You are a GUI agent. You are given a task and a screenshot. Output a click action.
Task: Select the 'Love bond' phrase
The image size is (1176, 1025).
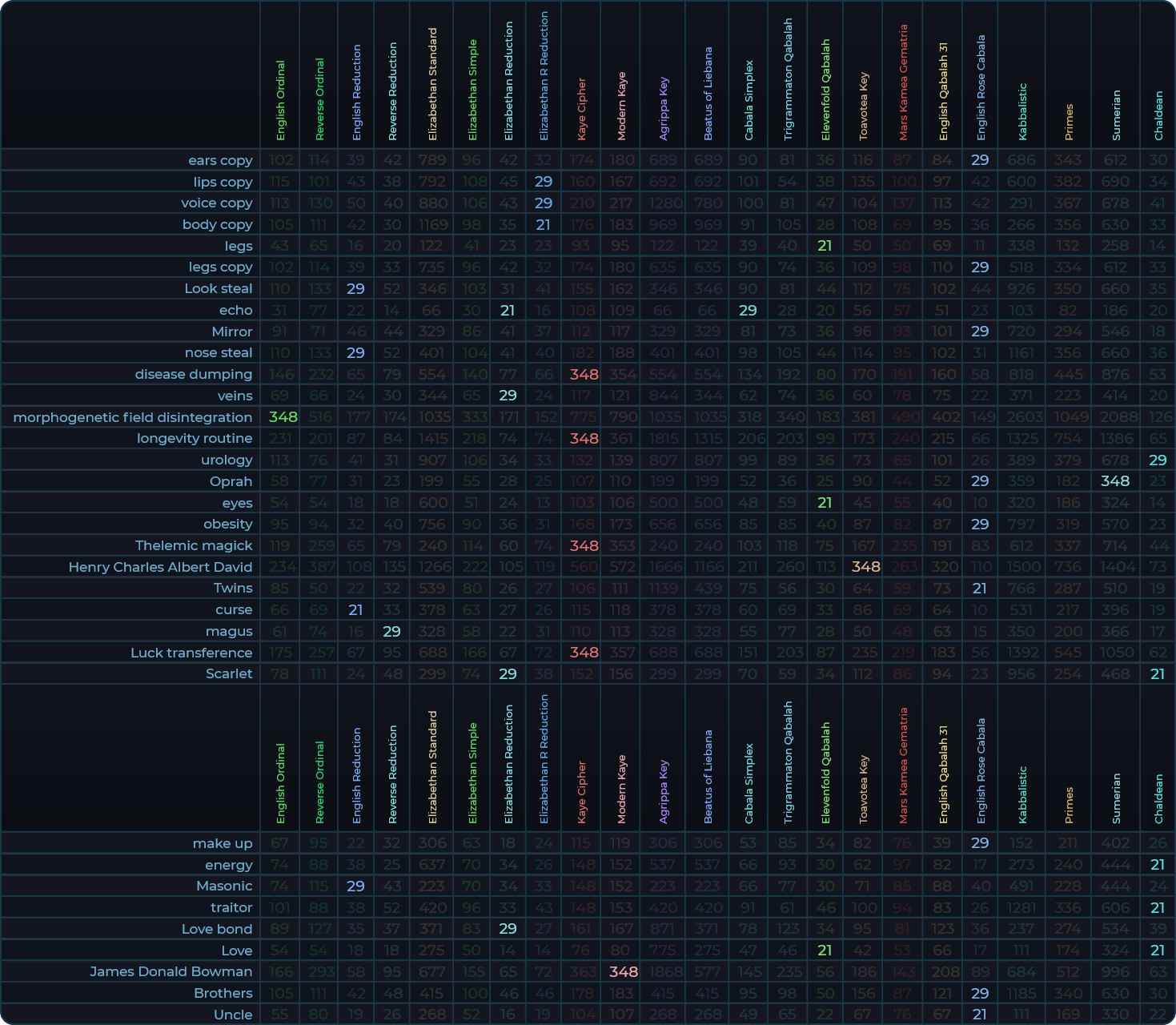(x=217, y=929)
